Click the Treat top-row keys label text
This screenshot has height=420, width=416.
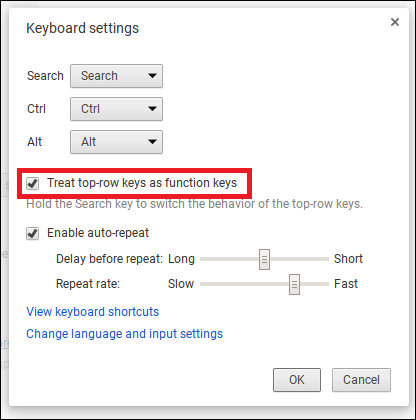pos(142,183)
